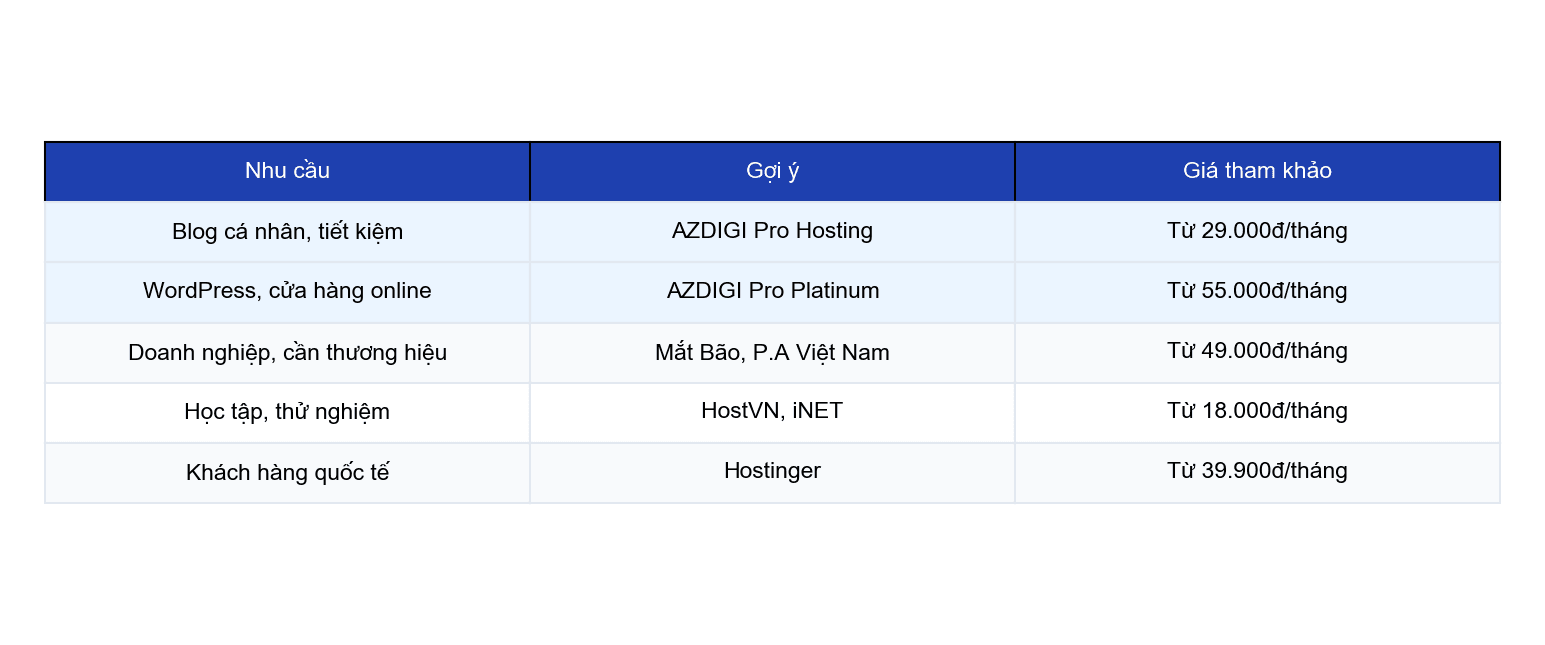Click the "Từ 18.000đ/tháng" price cell
Screen dimensions: 1545x645
pos(1256,411)
